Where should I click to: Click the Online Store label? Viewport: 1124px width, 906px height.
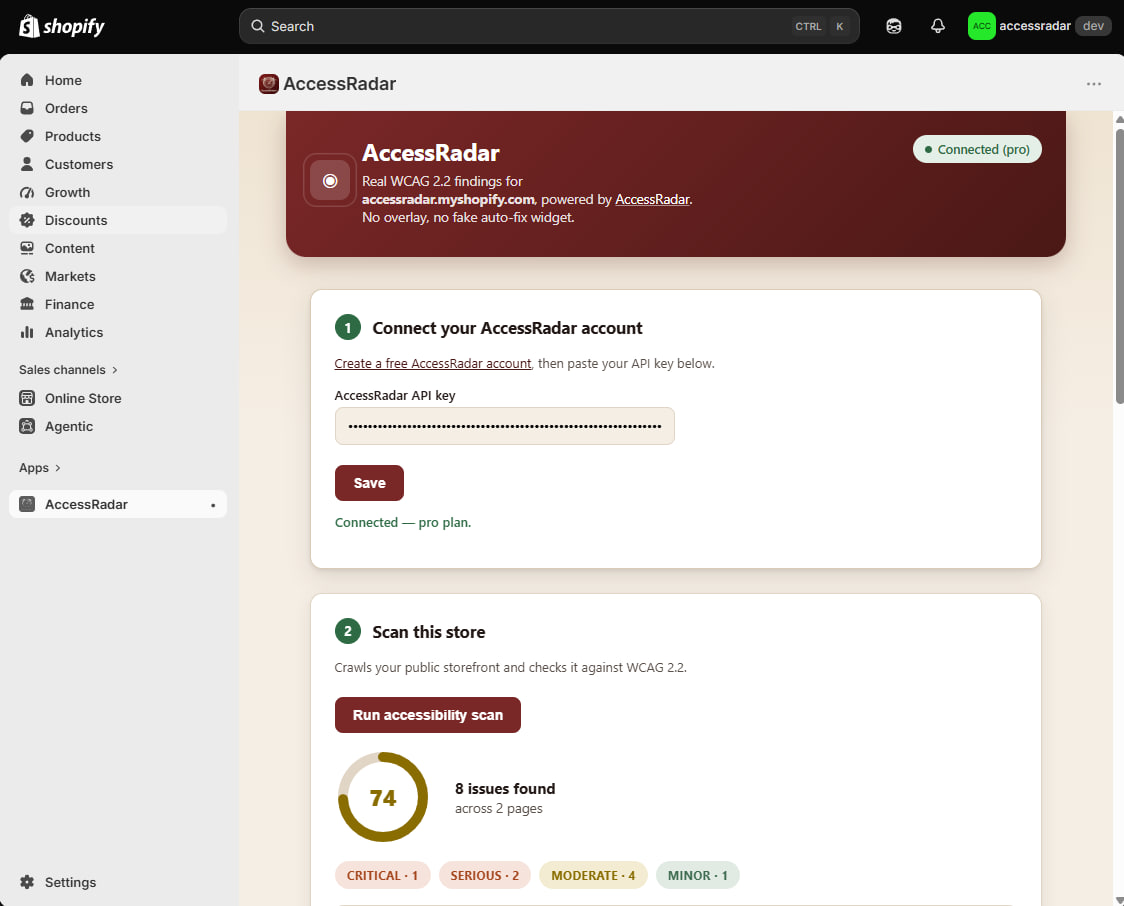pyautogui.click(x=83, y=398)
